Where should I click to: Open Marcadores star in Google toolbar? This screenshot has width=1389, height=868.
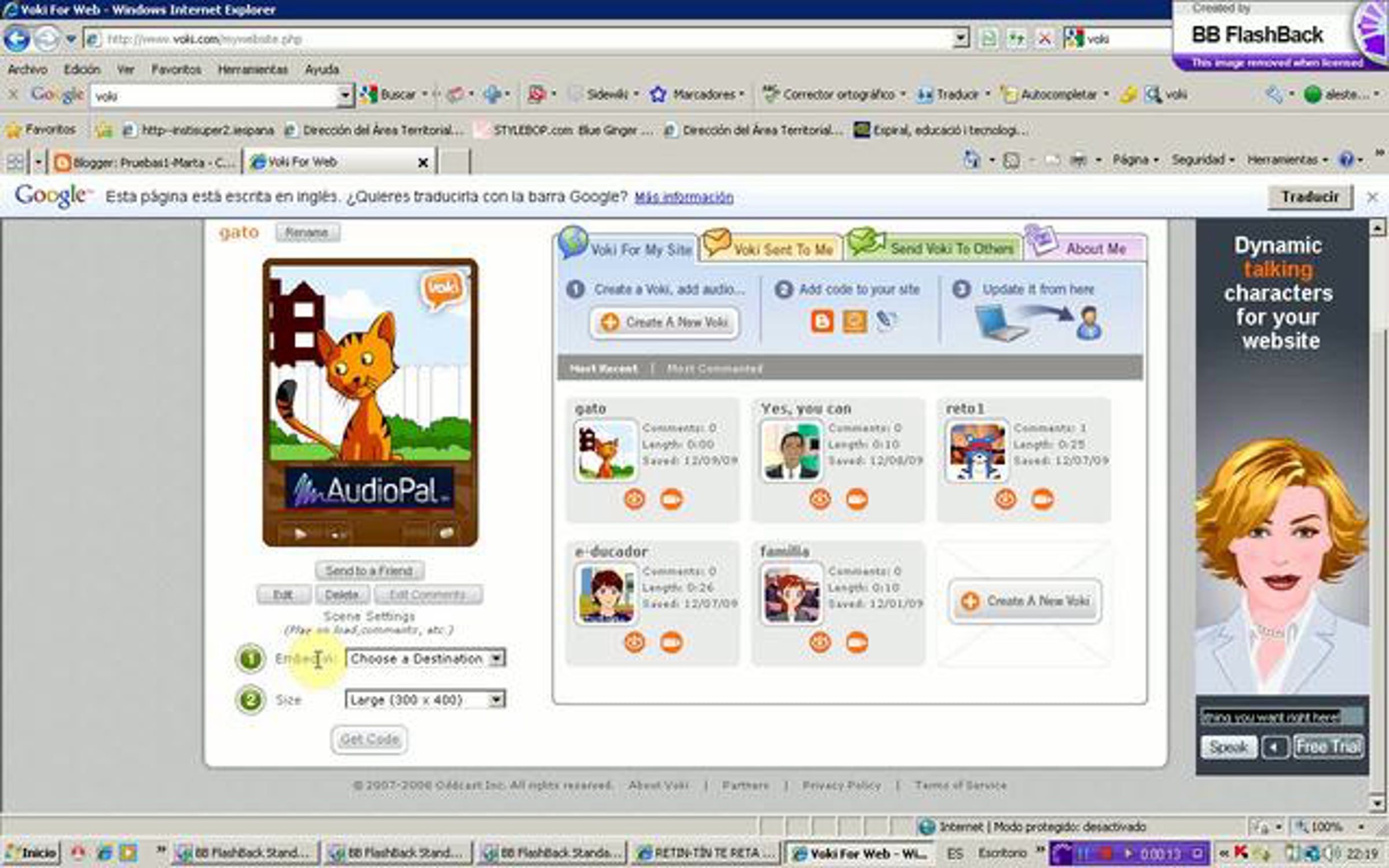coord(696,94)
